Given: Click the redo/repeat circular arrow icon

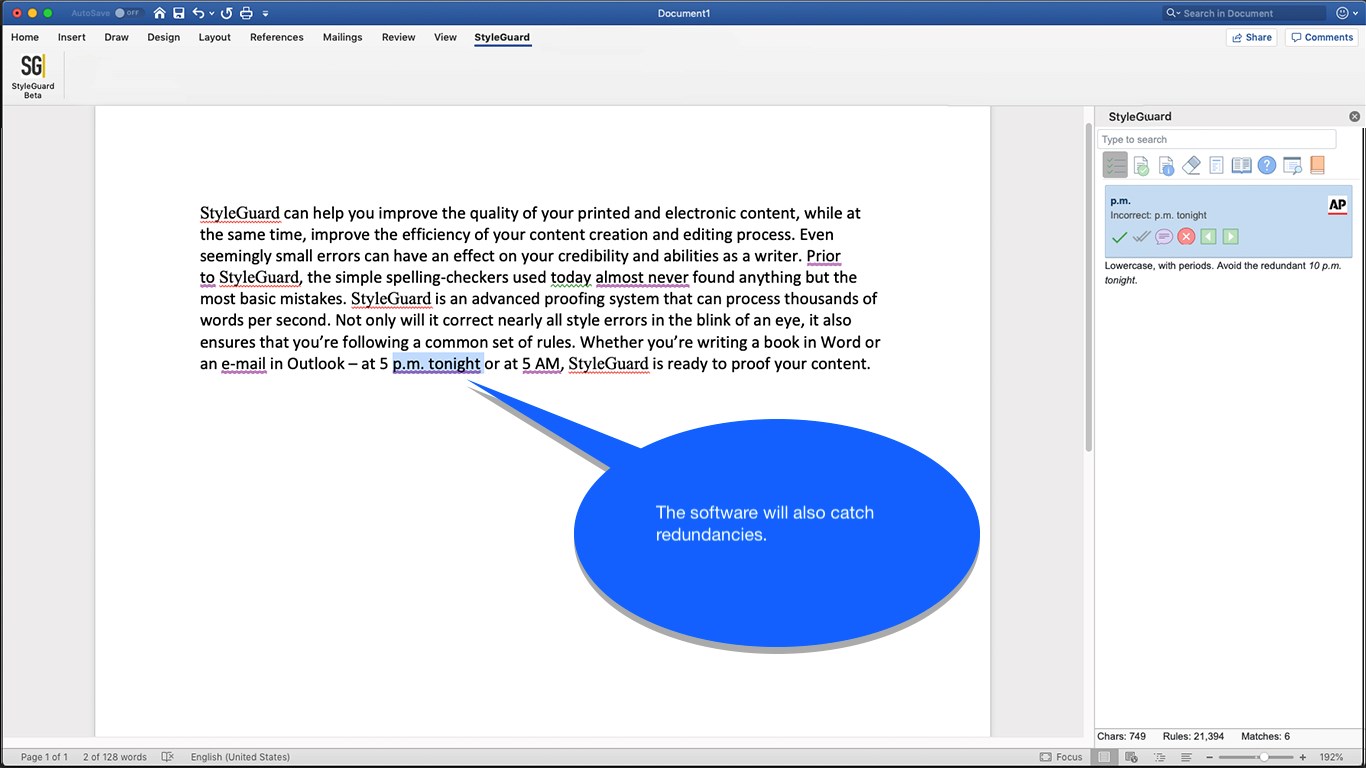Looking at the screenshot, I should point(226,13).
